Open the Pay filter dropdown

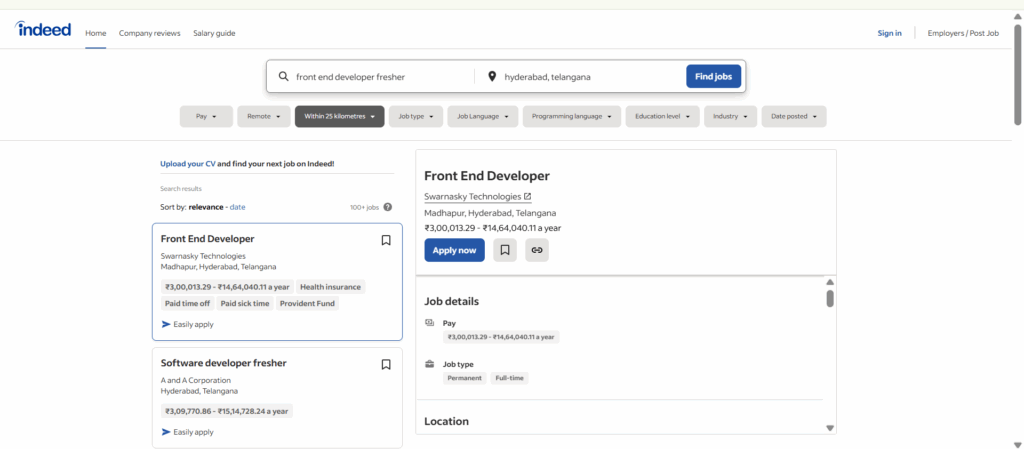[206, 116]
